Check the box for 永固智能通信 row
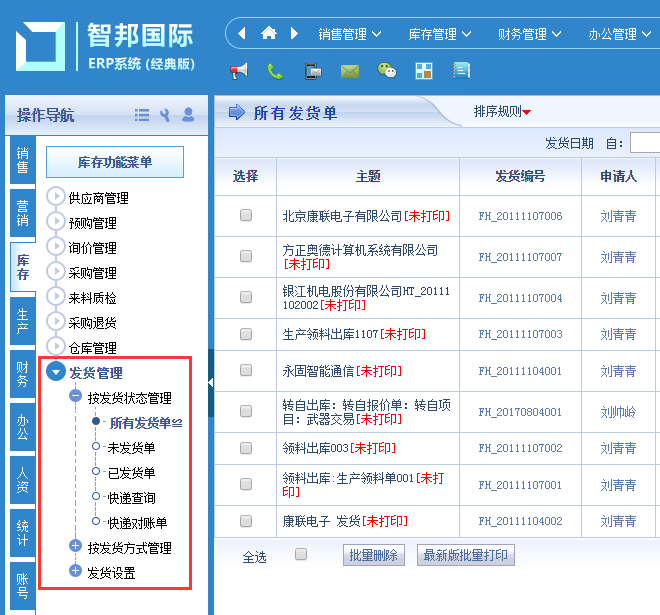660x615 pixels. pos(246,370)
